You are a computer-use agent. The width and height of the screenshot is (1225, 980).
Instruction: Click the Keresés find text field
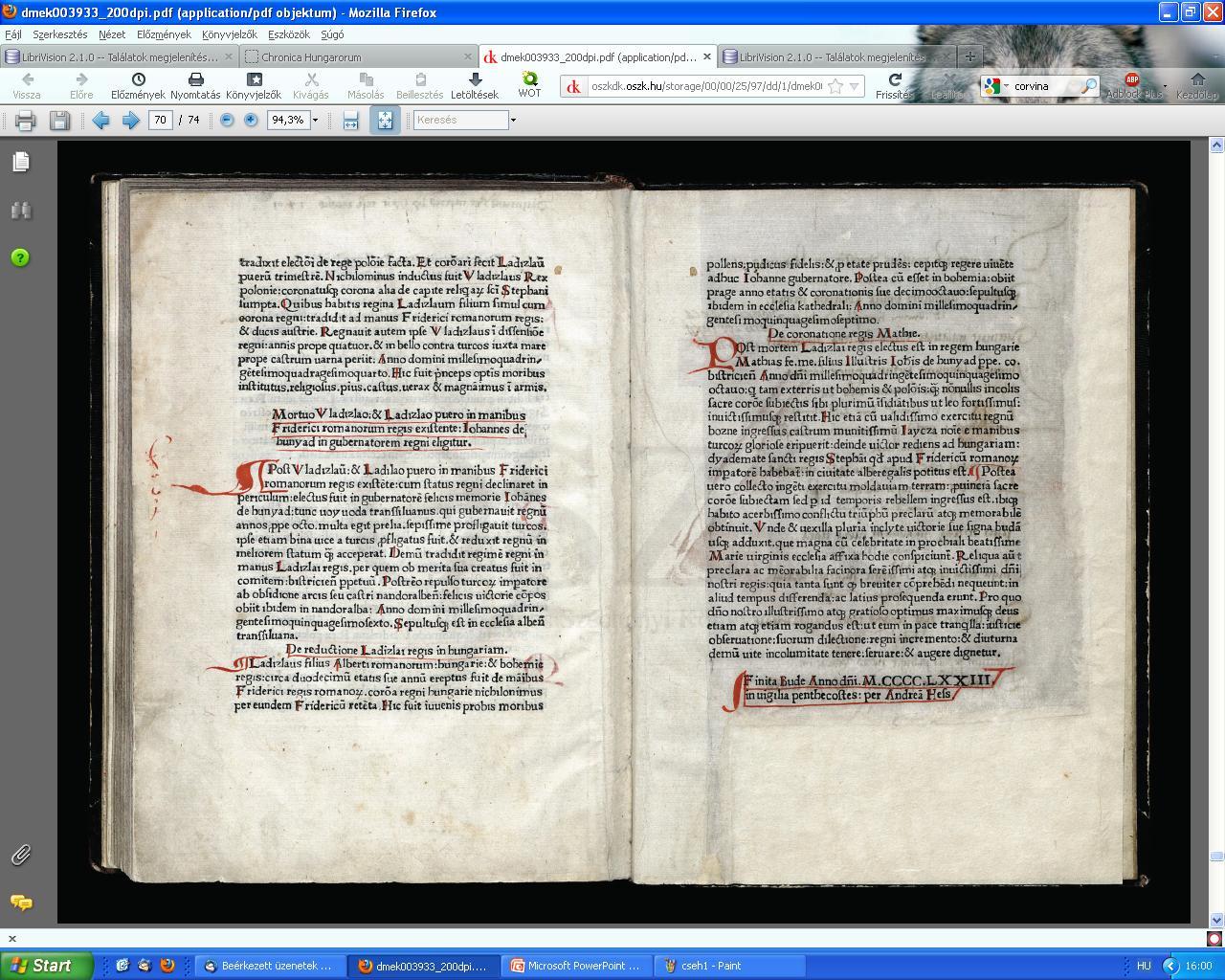pyautogui.click(x=460, y=120)
